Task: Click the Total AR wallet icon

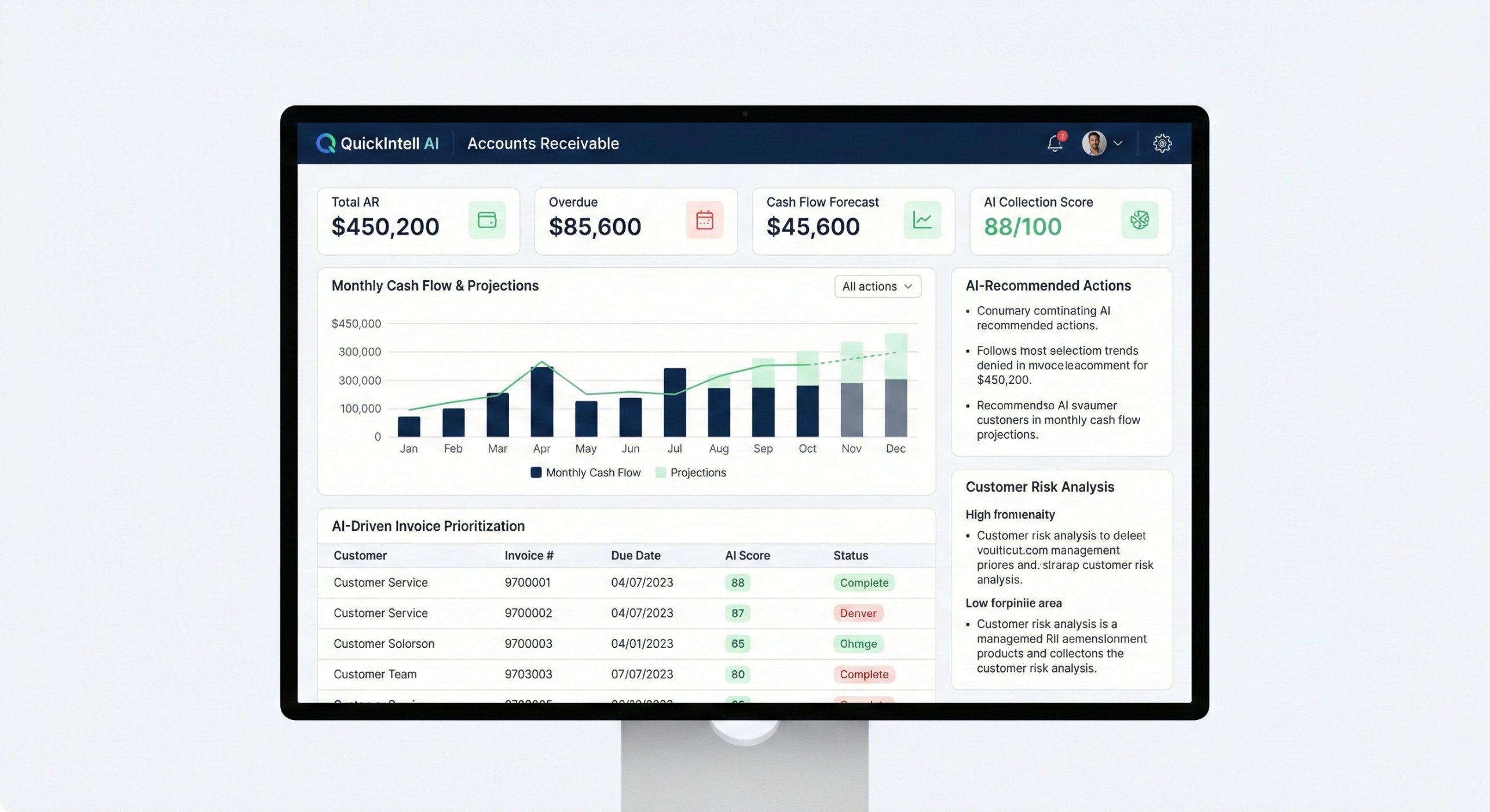Action: (487, 220)
